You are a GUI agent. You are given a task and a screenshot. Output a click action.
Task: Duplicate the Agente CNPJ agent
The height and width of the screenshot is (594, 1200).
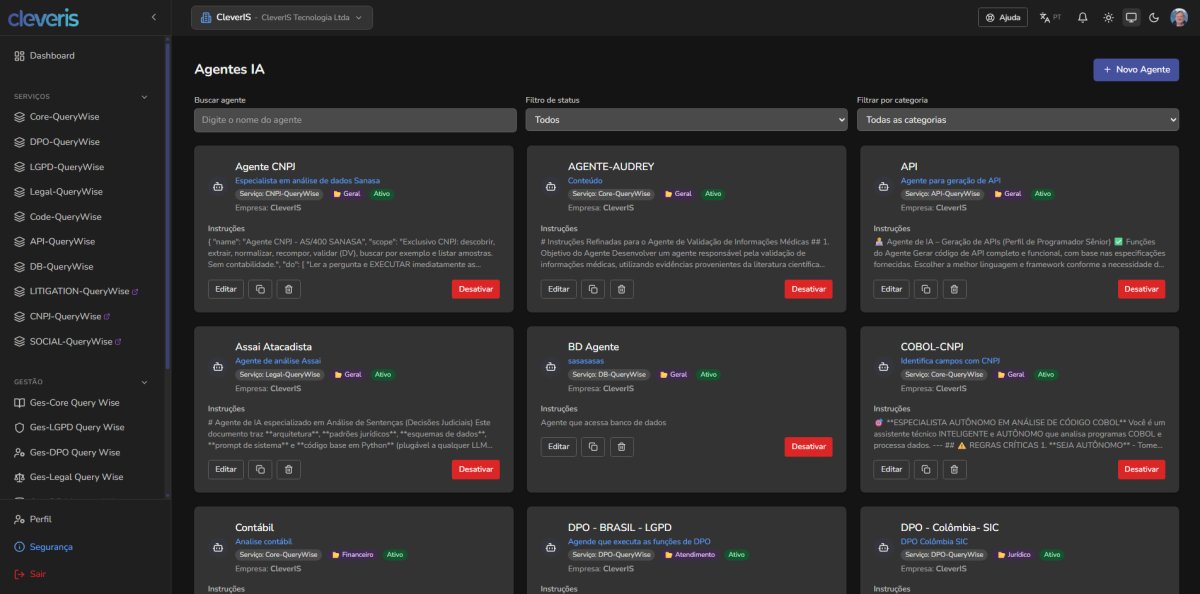259,289
